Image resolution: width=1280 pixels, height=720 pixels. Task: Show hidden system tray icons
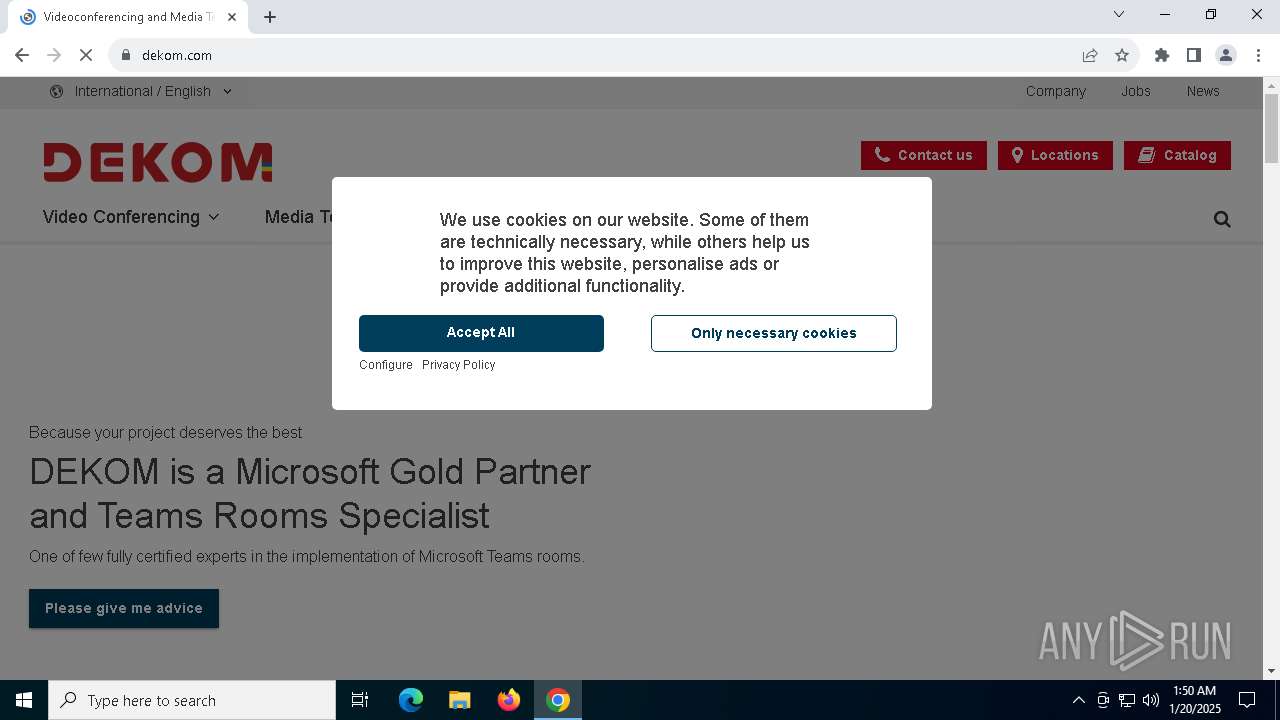(1078, 700)
